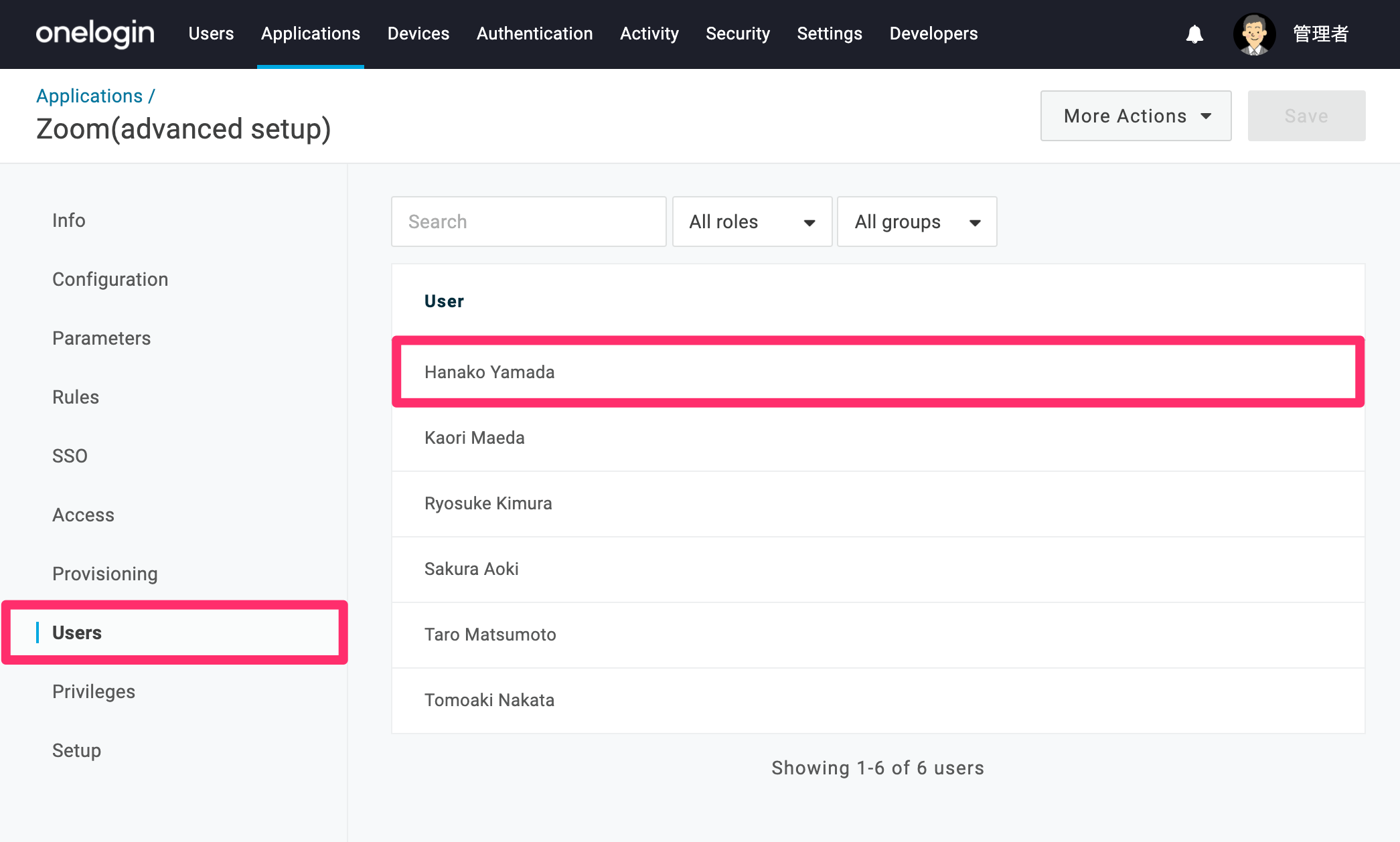Screen dimensions: 1400x842
Task: Click the Showing 1-6 of 6 users text
Action: 878,768
